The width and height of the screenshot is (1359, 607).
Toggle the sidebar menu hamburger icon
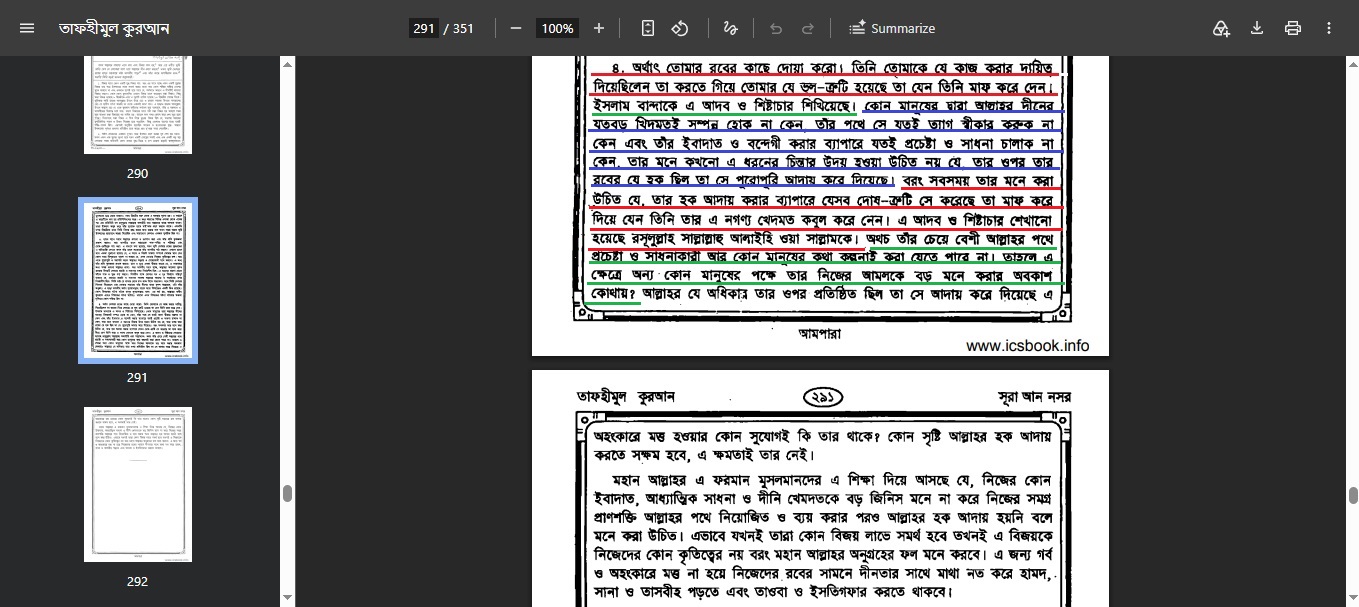click(27, 28)
